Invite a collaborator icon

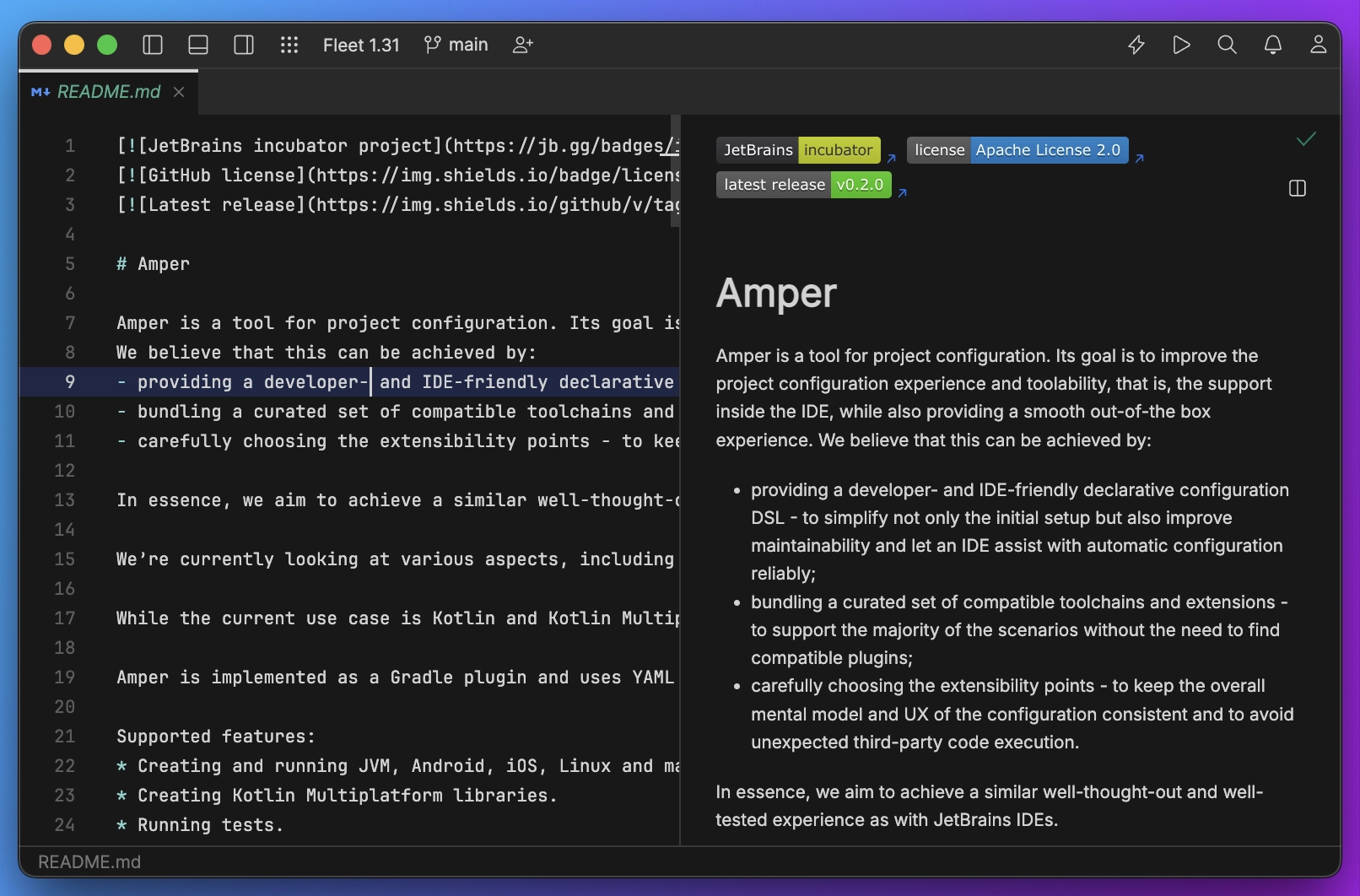tap(523, 45)
